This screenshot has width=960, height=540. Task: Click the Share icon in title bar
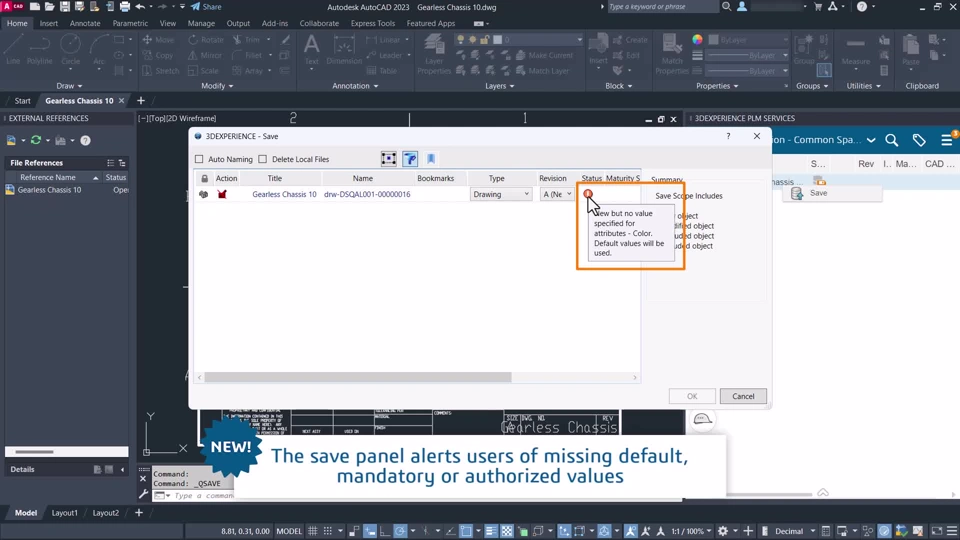tap(195, 7)
